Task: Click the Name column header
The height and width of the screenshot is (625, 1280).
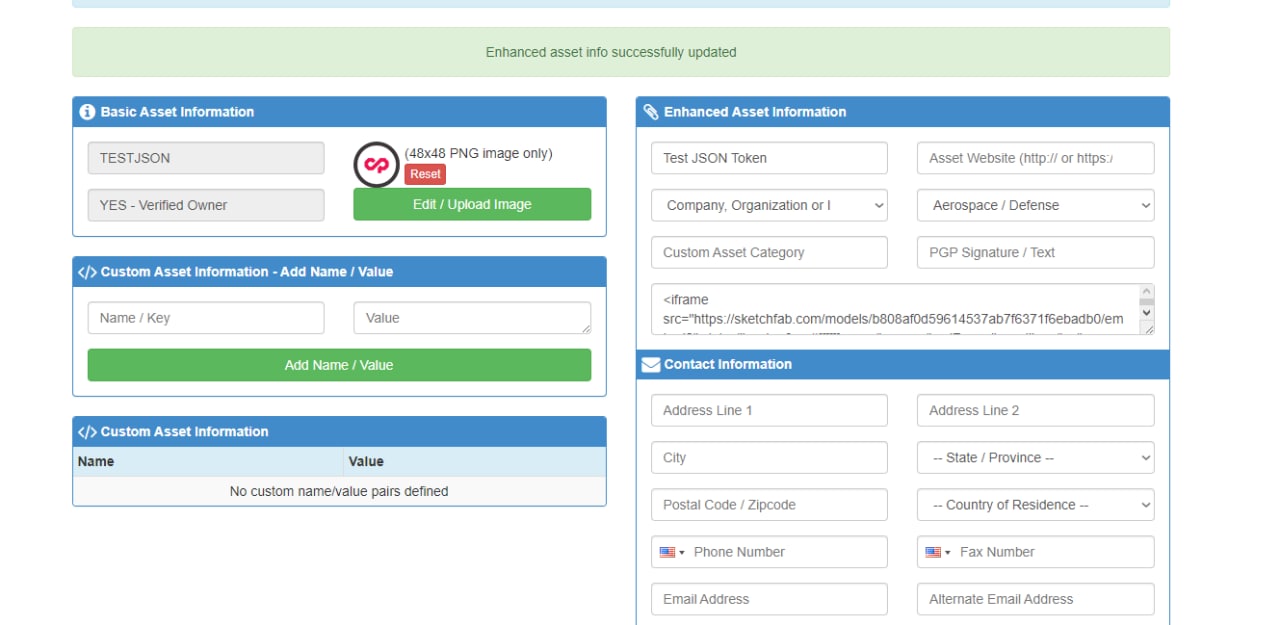Action: 207,461
